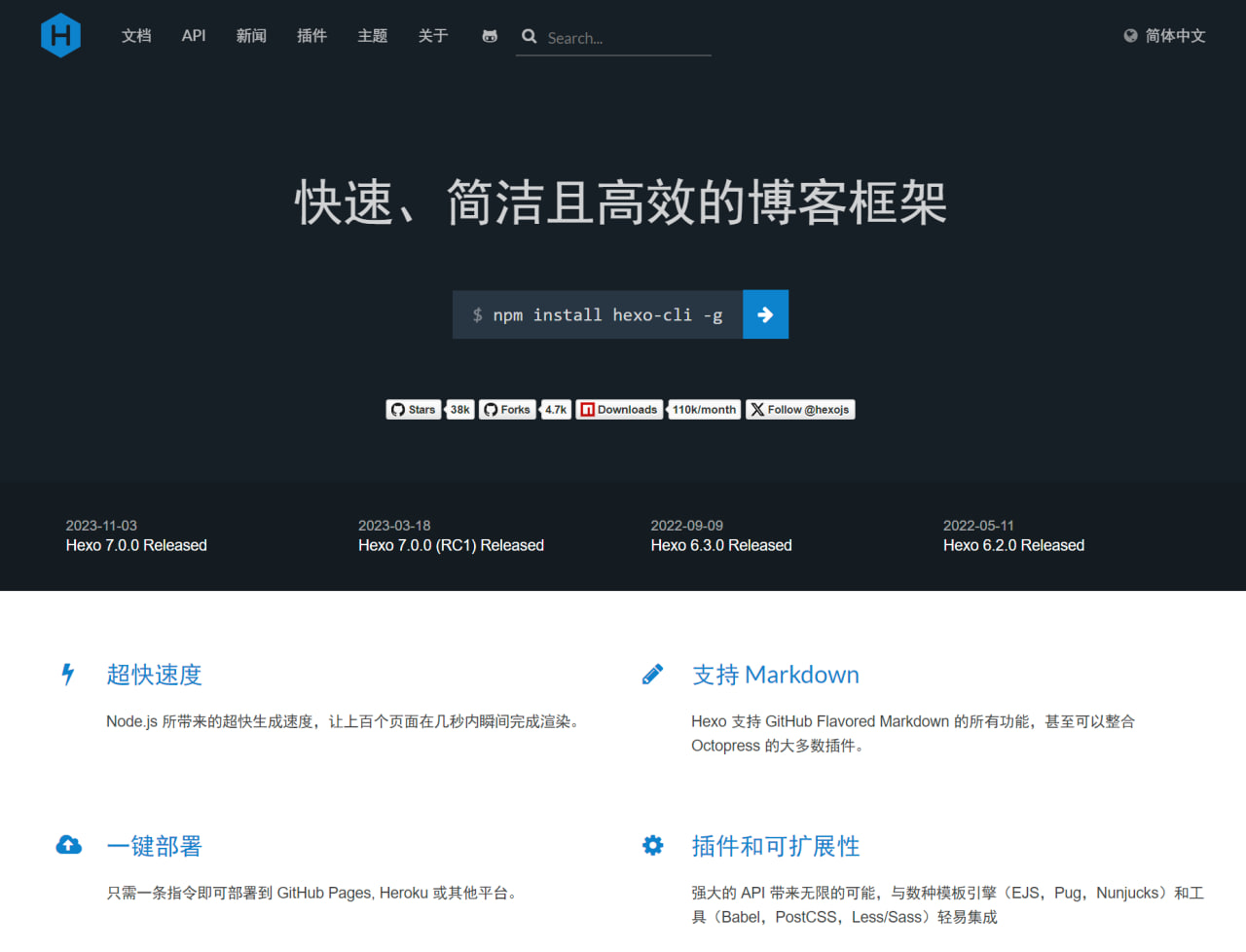This screenshot has width=1246, height=952.
Task: Click the 一键部署 feature heading
Action: pyautogui.click(x=154, y=846)
